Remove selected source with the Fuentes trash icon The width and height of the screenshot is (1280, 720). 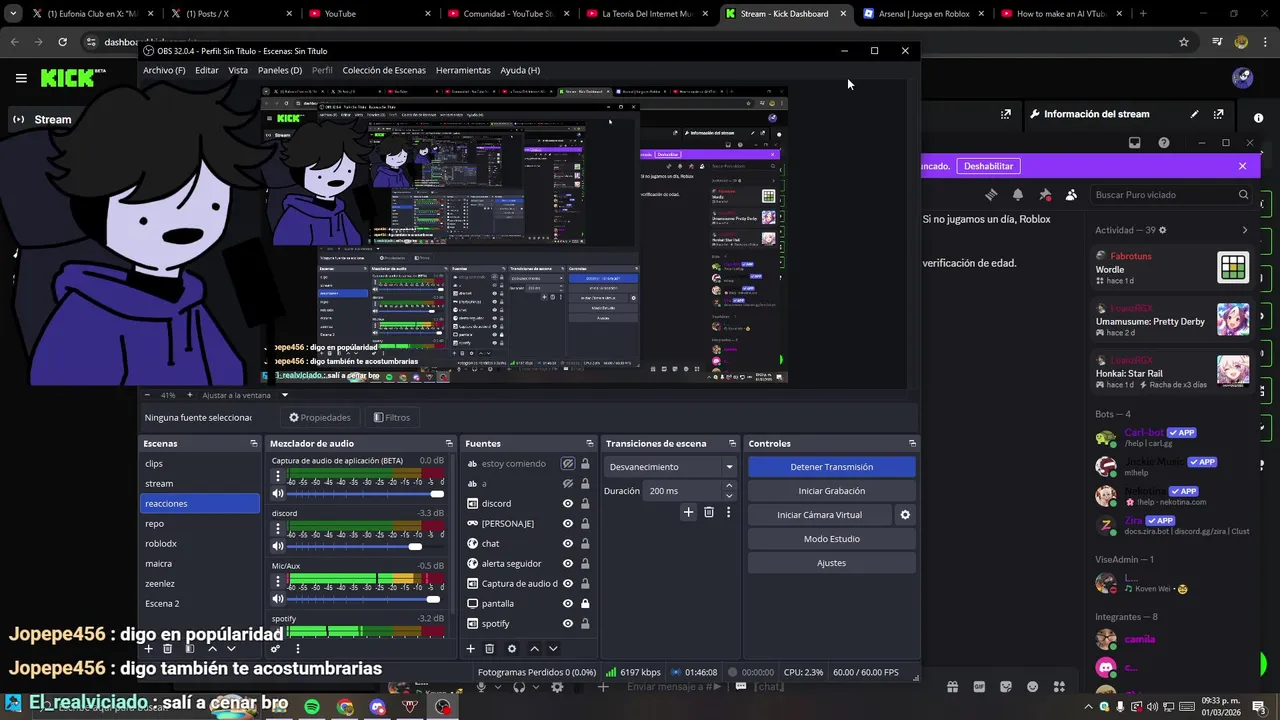[x=489, y=649]
